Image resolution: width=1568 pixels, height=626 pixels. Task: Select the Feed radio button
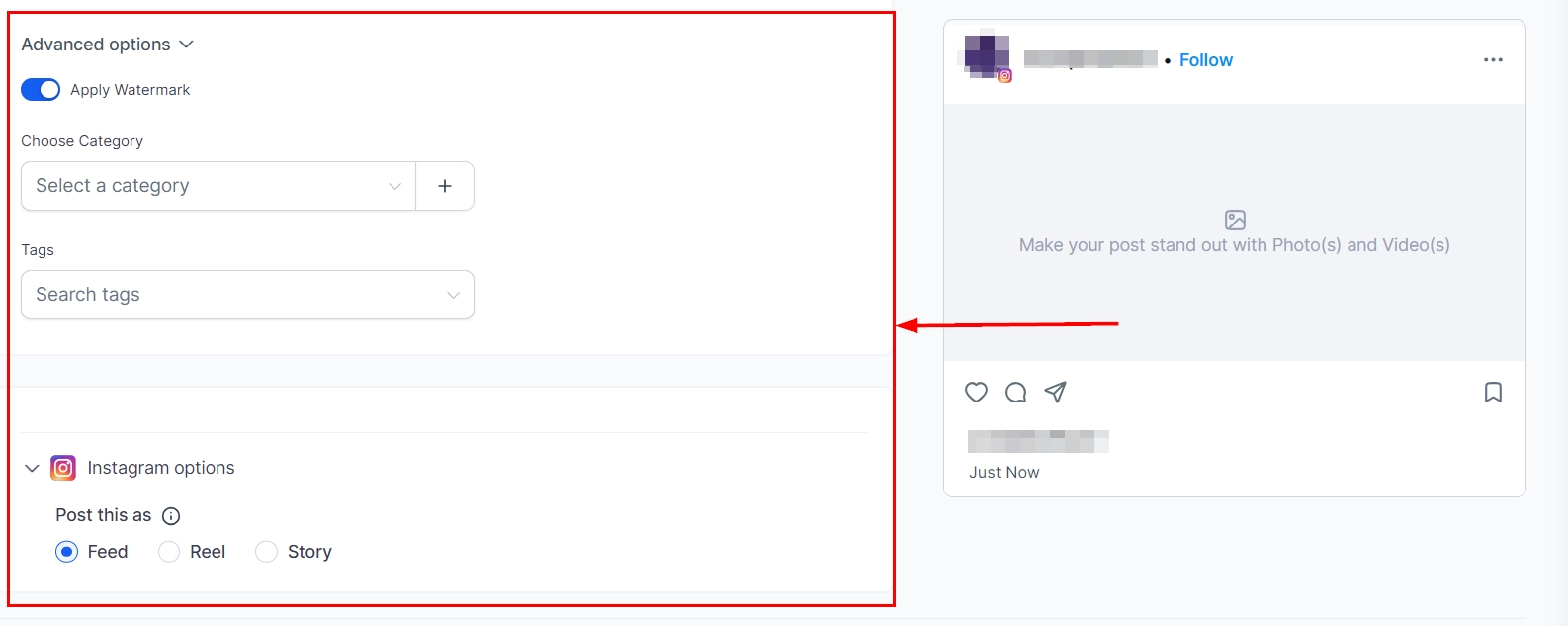(x=66, y=552)
